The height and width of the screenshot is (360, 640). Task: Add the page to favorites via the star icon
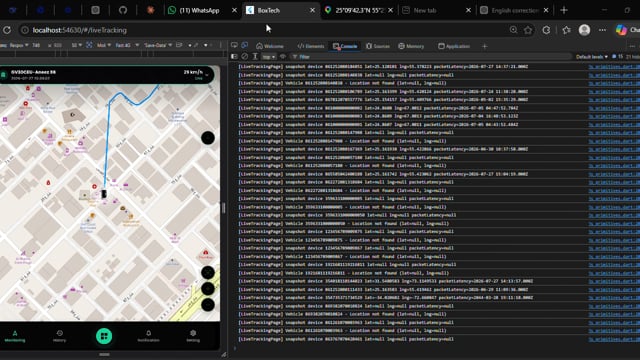(x=528, y=30)
